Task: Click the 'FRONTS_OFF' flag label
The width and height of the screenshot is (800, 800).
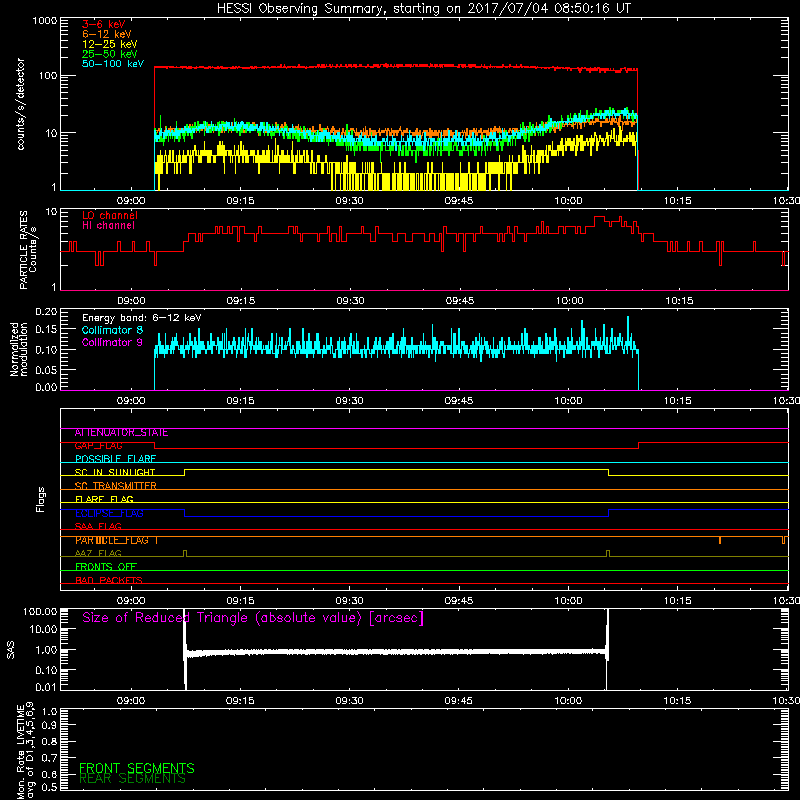Action: [106, 567]
